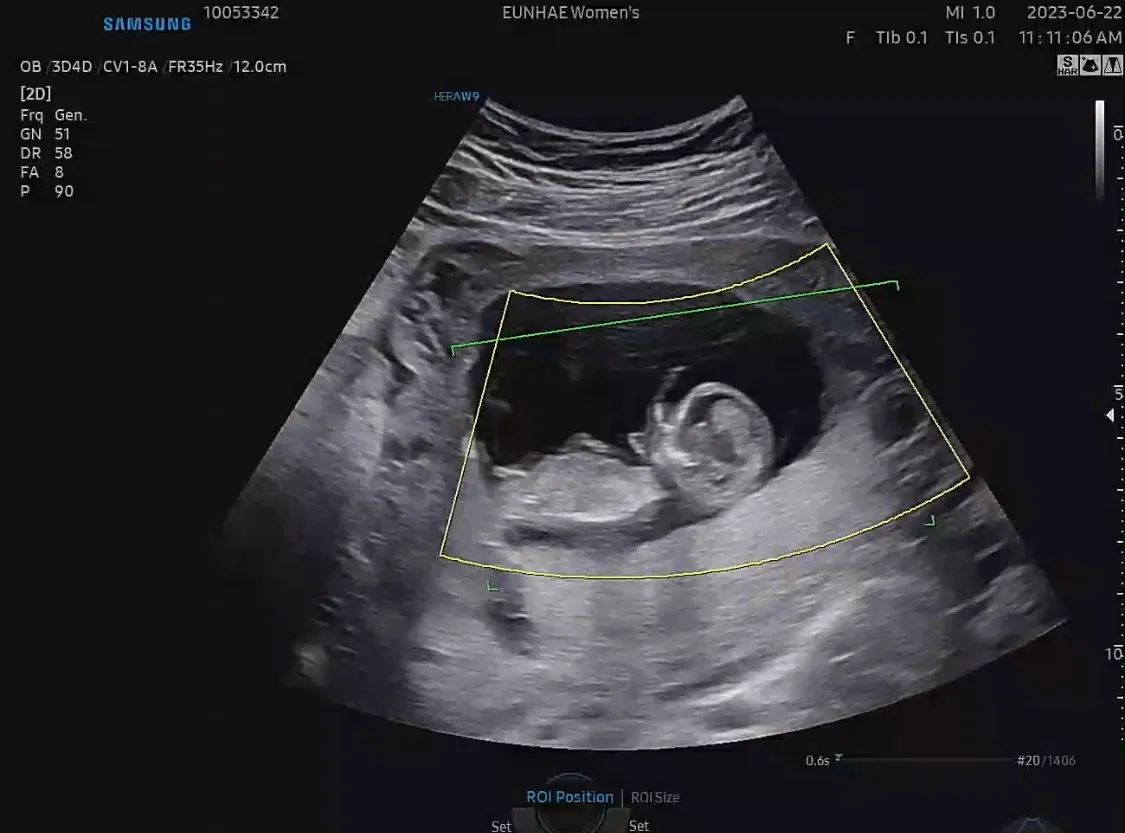Click the sector image enhancement icon
Image resolution: width=1125 pixels, height=833 pixels.
pyautogui.click(x=1090, y=65)
